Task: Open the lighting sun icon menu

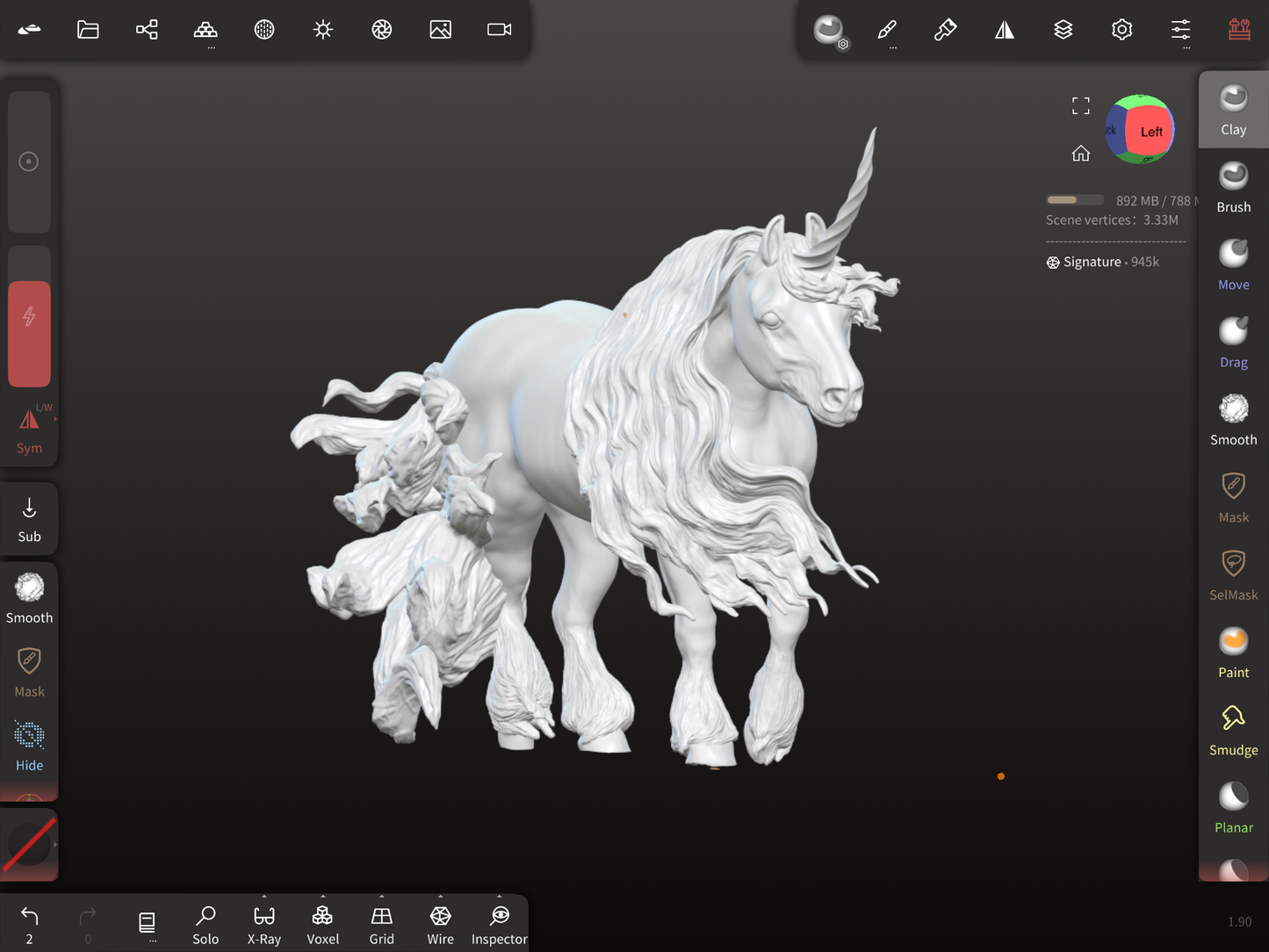Action: (323, 30)
